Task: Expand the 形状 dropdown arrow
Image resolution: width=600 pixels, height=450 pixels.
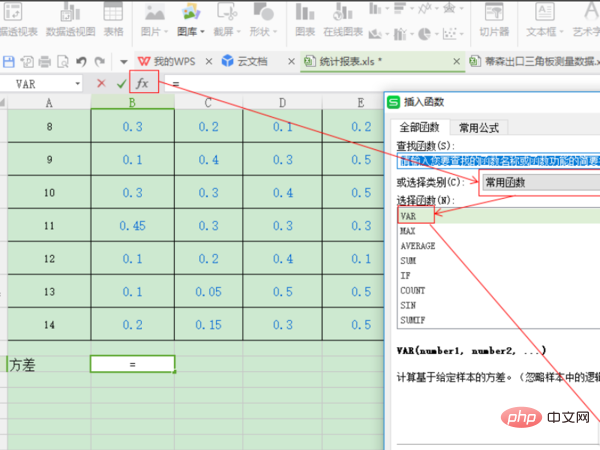Action: tap(275, 32)
